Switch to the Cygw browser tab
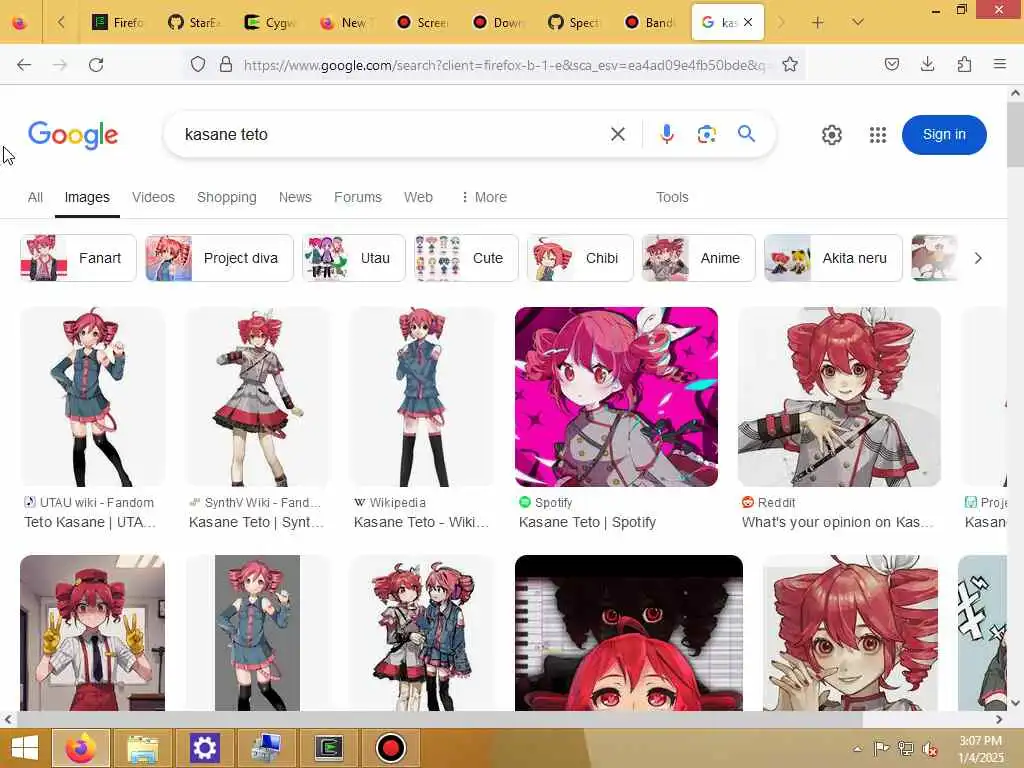 point(270,22)
